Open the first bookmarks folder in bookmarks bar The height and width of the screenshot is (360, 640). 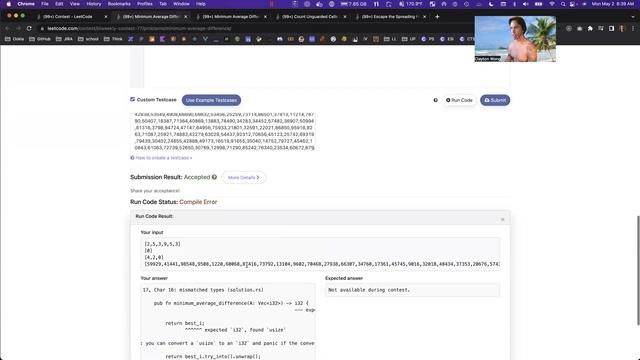tap(15, 39)
